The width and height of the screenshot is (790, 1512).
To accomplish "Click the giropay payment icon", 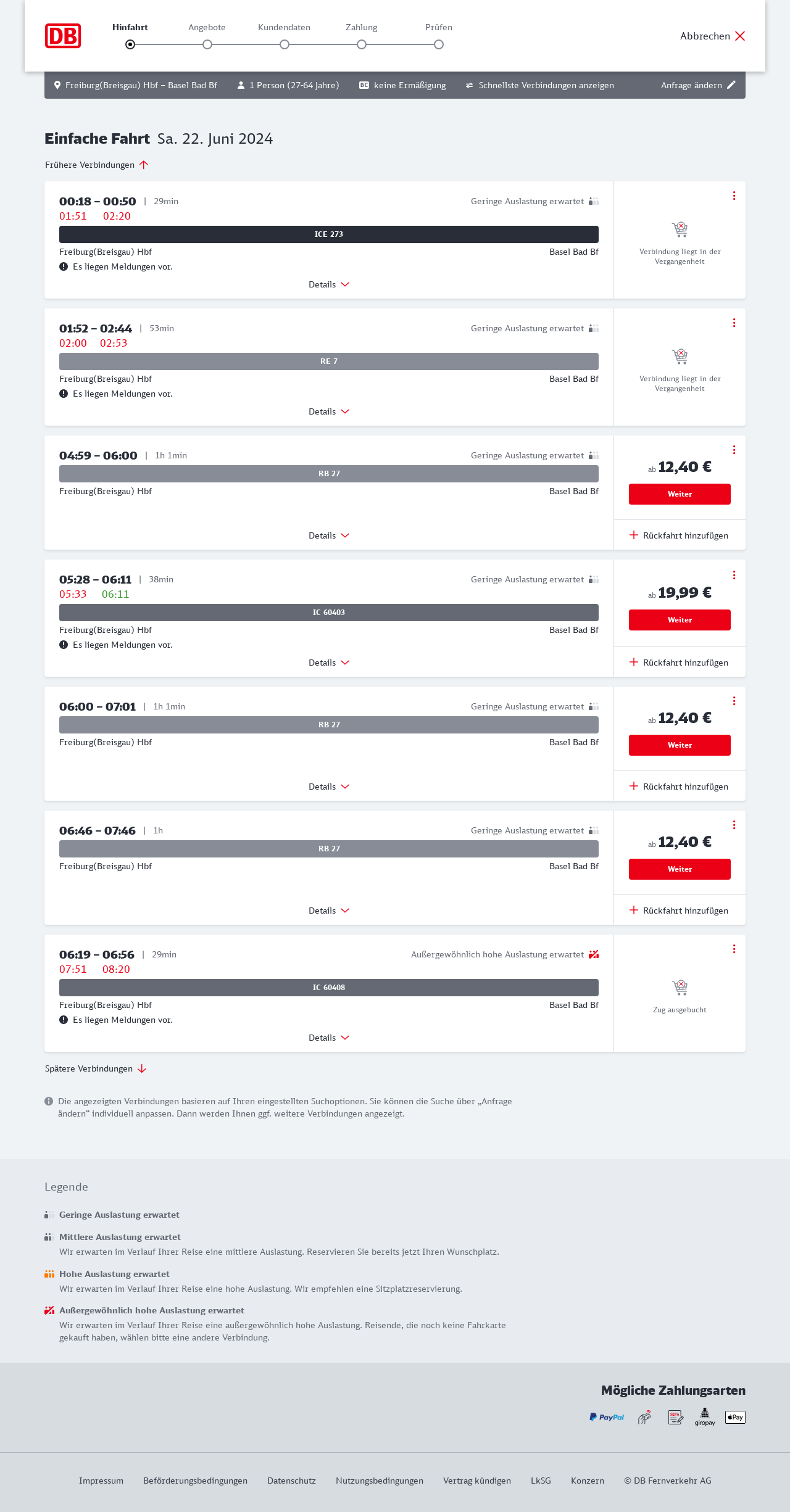I will (705, 1417).
